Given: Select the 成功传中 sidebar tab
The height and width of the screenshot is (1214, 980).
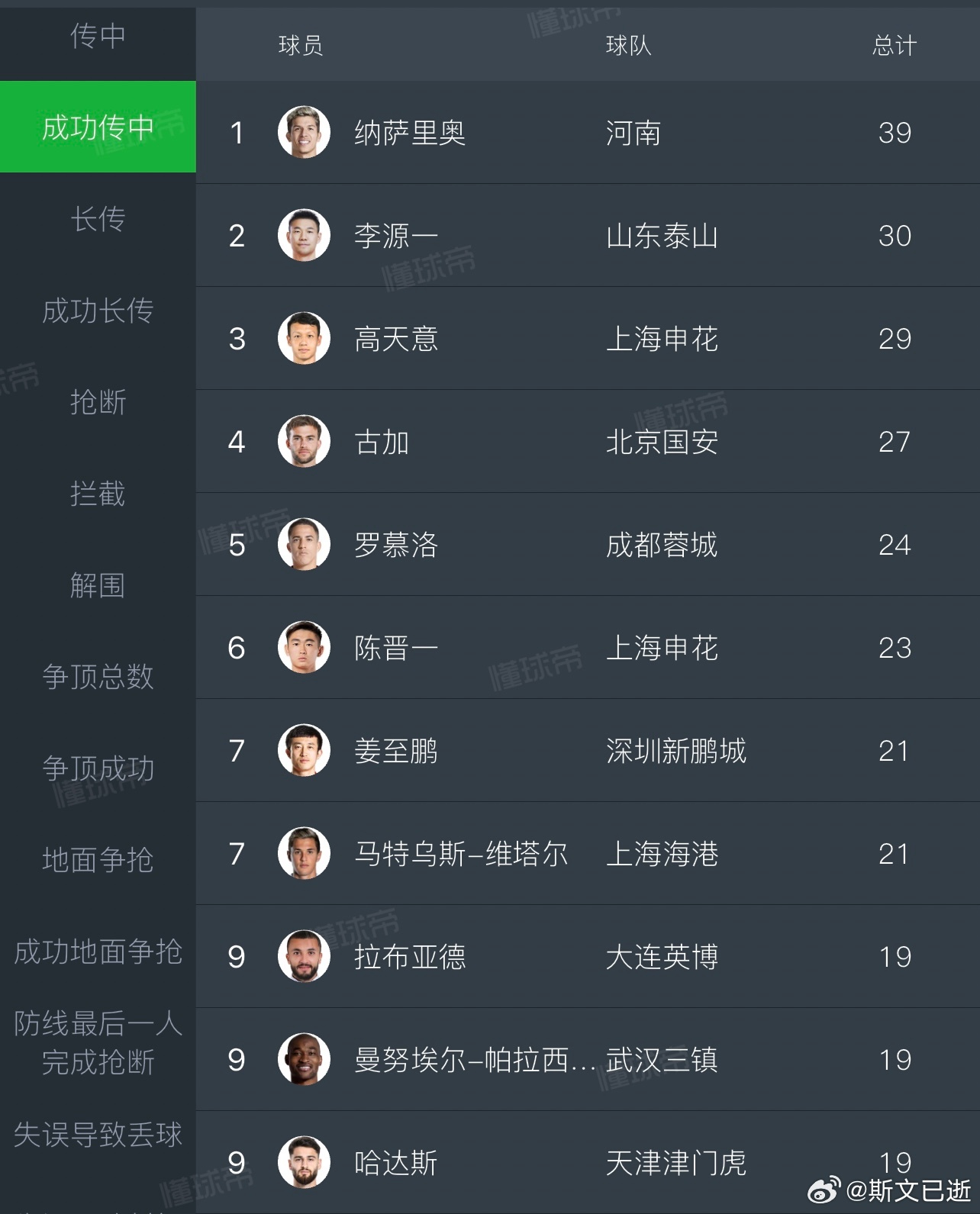Looking at the screenshot, I should (98, 127).
